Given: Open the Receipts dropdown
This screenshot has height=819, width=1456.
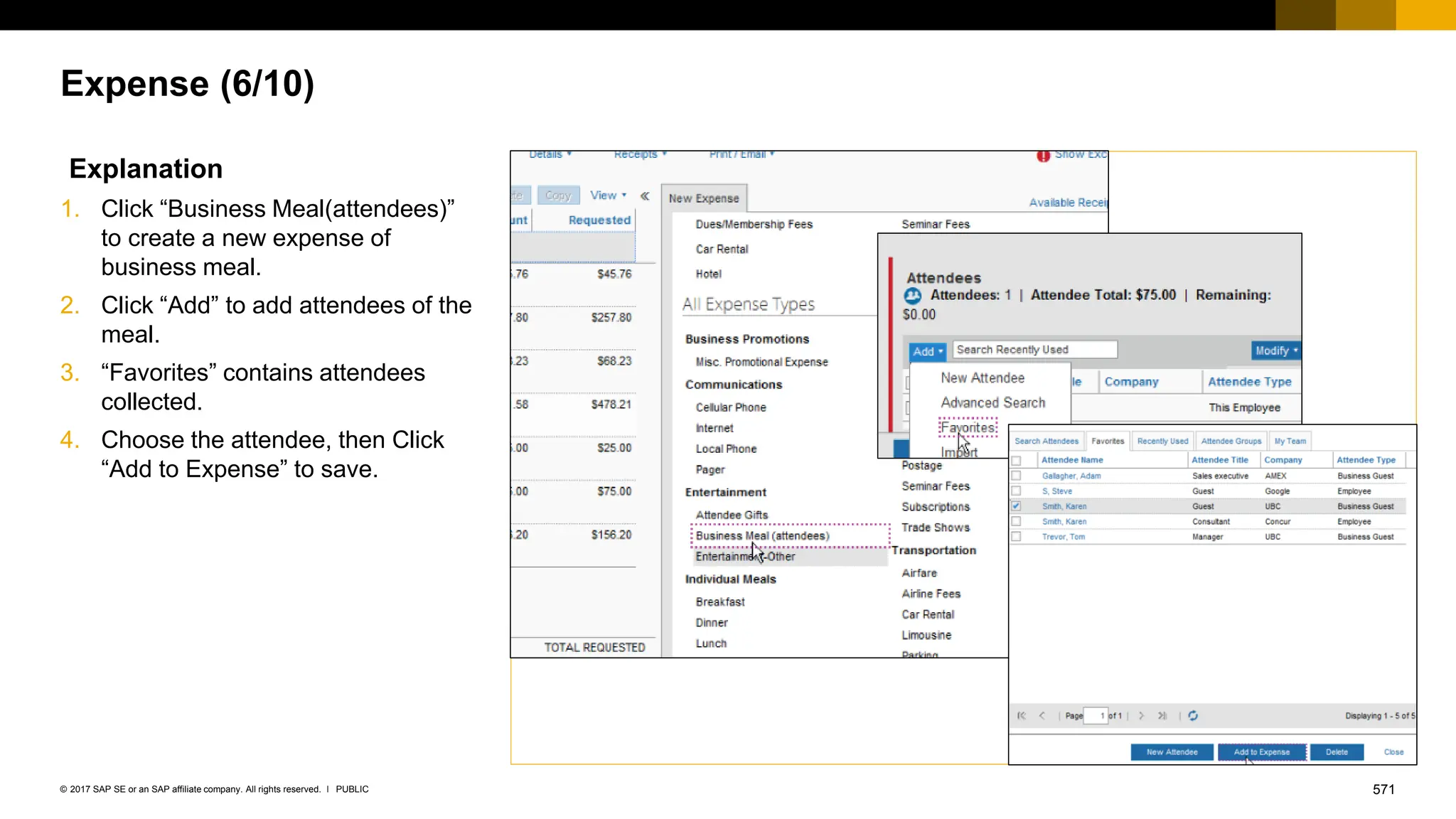Looking at the screenshot, I should [640, 154].
